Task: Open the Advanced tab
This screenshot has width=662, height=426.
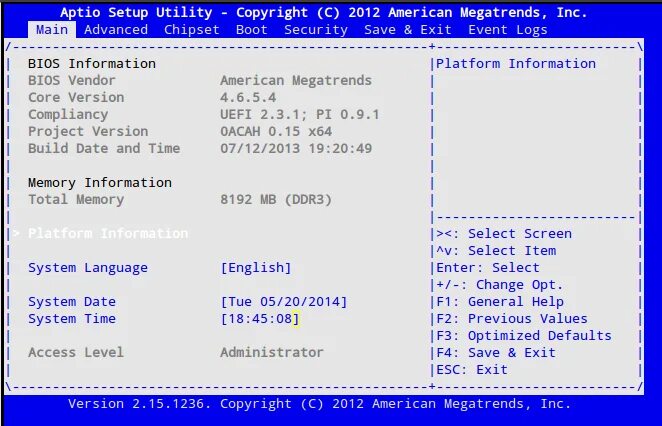Action: [x=116, y=30]
